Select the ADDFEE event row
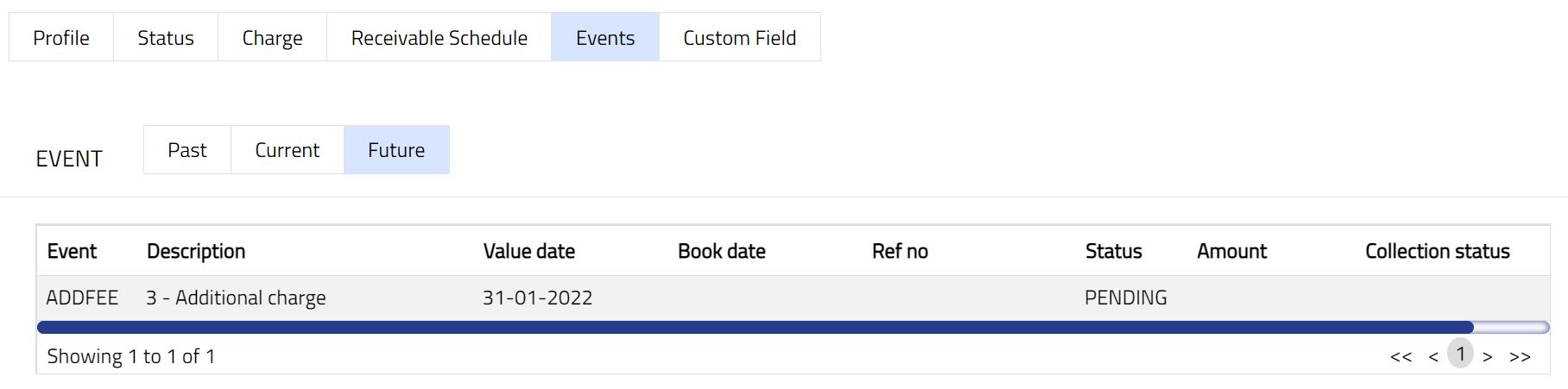The width and height of the screenshot is (1568, 389). click(82, 298)
